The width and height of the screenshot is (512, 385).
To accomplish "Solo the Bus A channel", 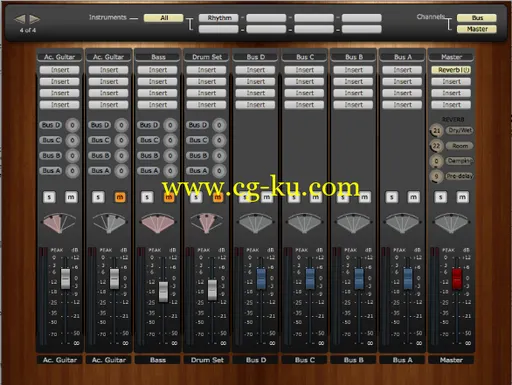I will point(392,197).
